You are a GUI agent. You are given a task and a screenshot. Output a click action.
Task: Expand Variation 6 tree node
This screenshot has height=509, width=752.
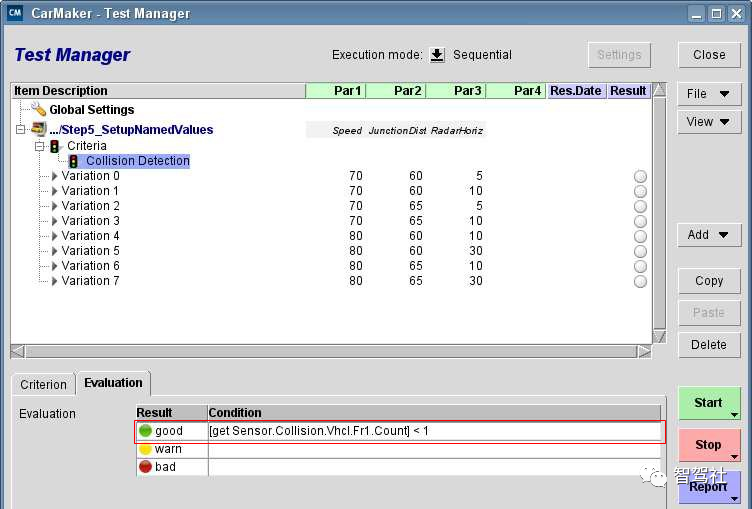(54, 266)
